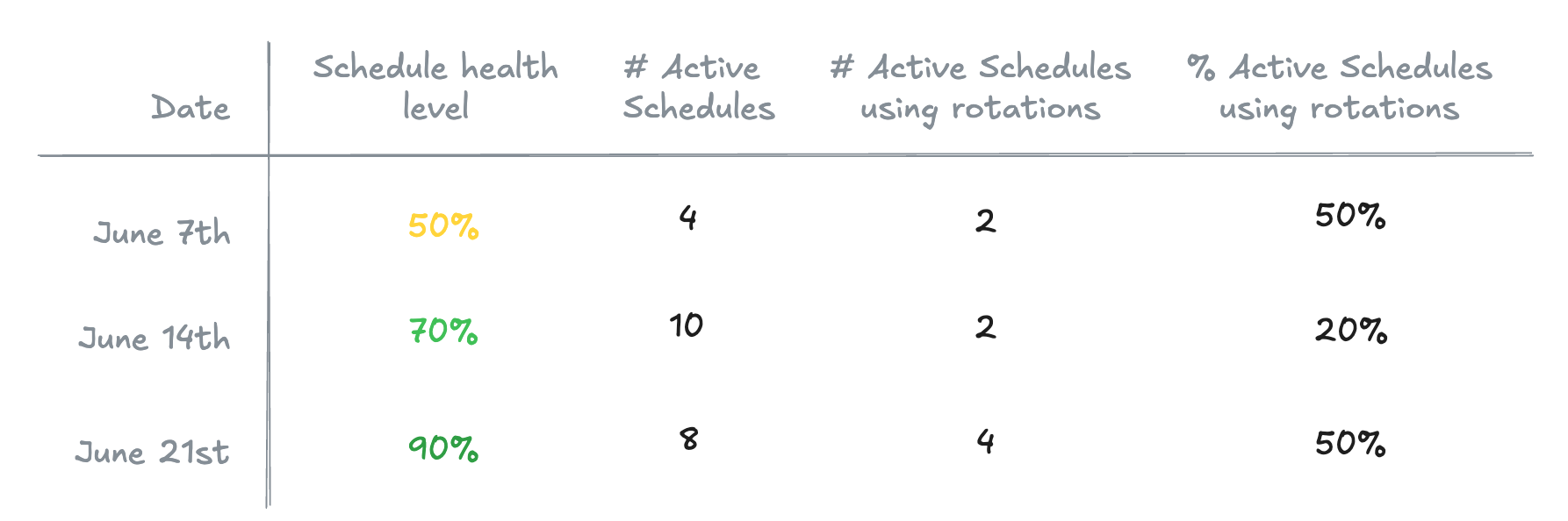The height and width of the screenshot is (521, 1568).
Task: Click rotations count 4 in June 21st row
Action: (x=986, y=440)
